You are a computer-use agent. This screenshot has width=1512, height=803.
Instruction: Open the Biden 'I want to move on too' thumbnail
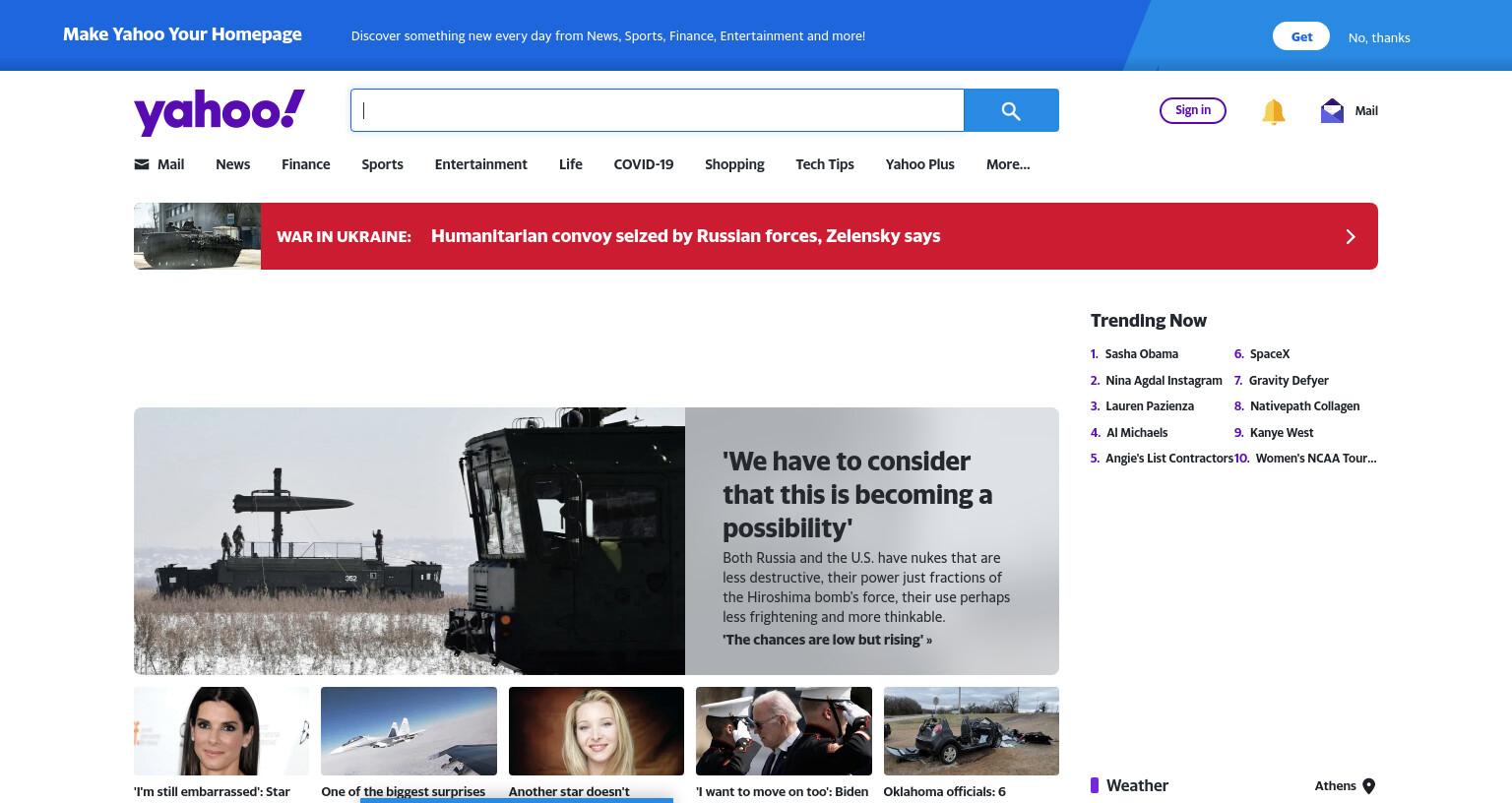pos(784,731)
